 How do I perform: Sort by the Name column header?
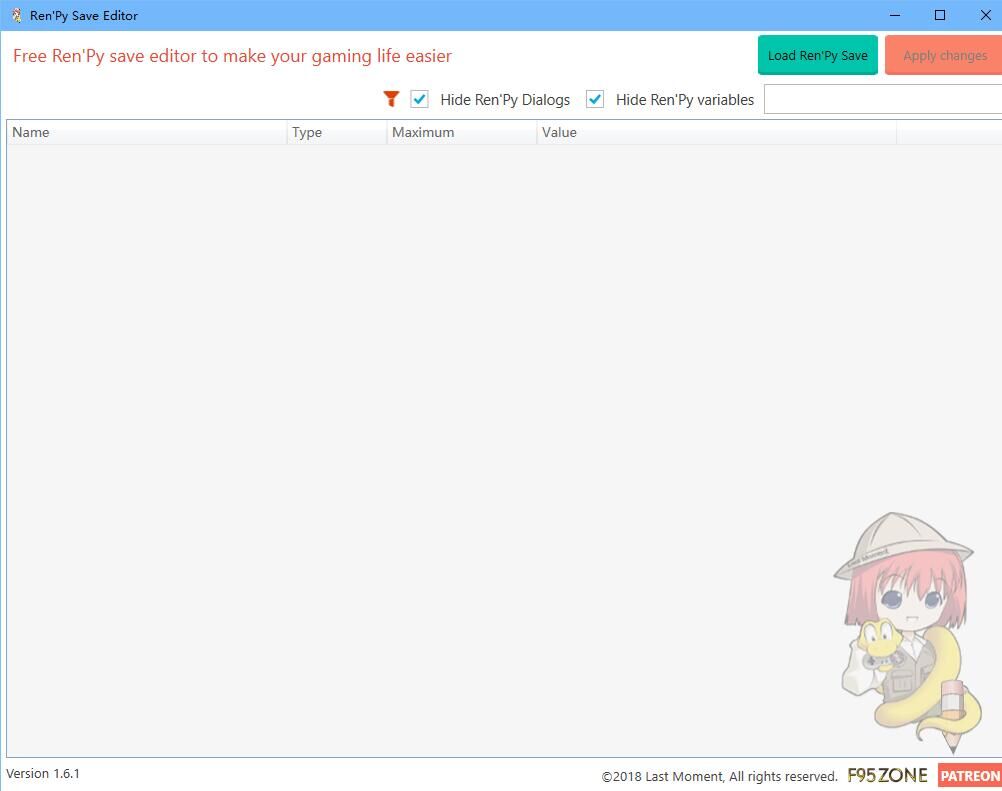point(146,132)
